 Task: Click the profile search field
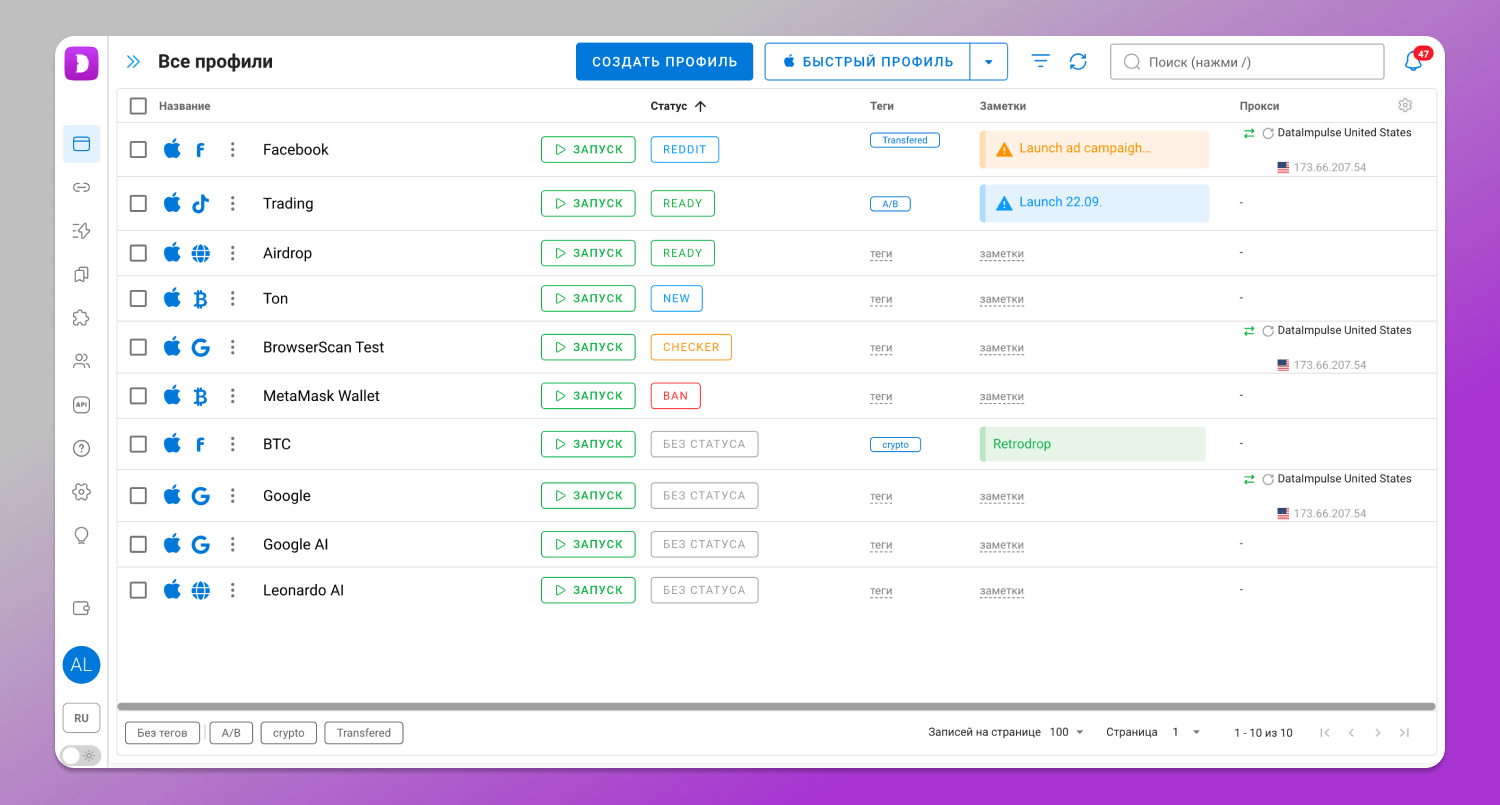[1247, 62]
